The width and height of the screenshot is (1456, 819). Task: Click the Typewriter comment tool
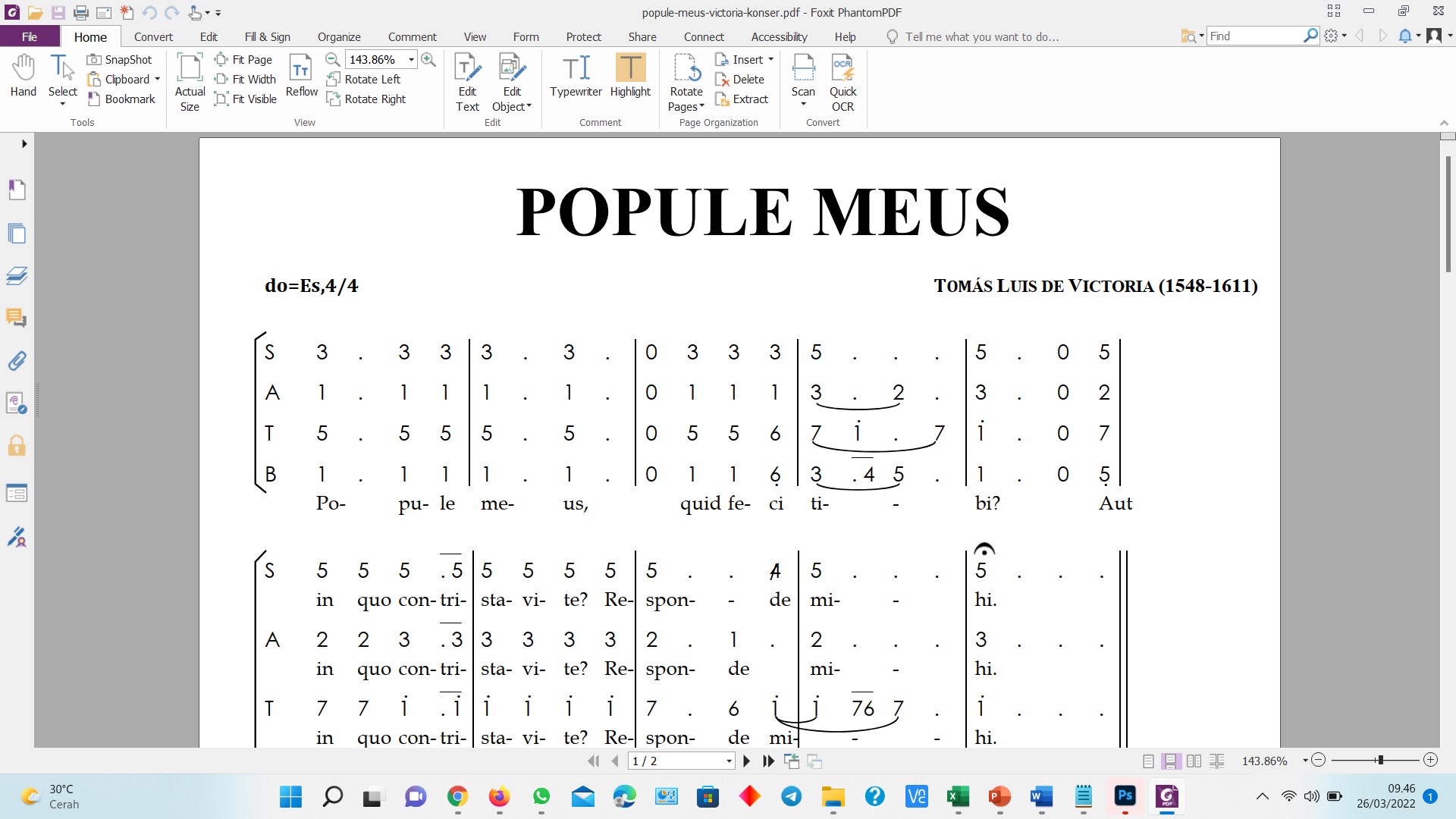(x=576, y=76)
